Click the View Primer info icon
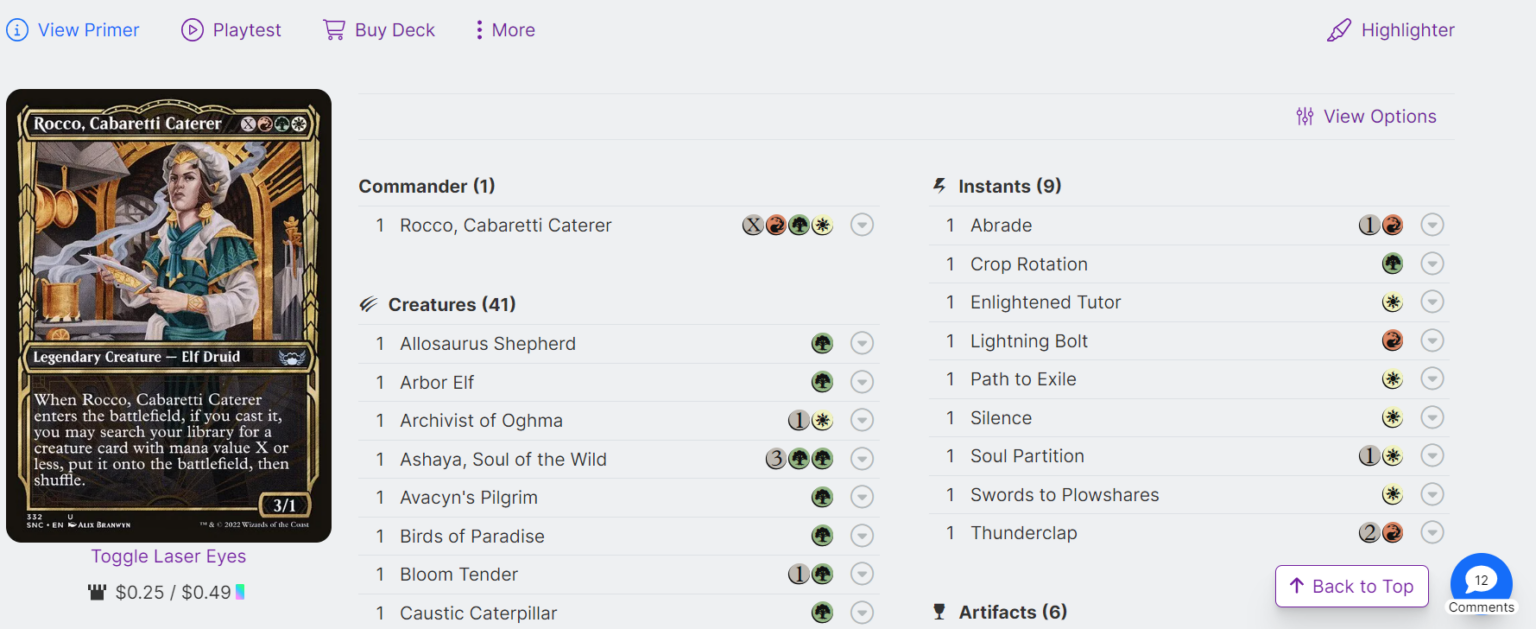Viewport: 1536px width, 629px height. click(18, 30)
